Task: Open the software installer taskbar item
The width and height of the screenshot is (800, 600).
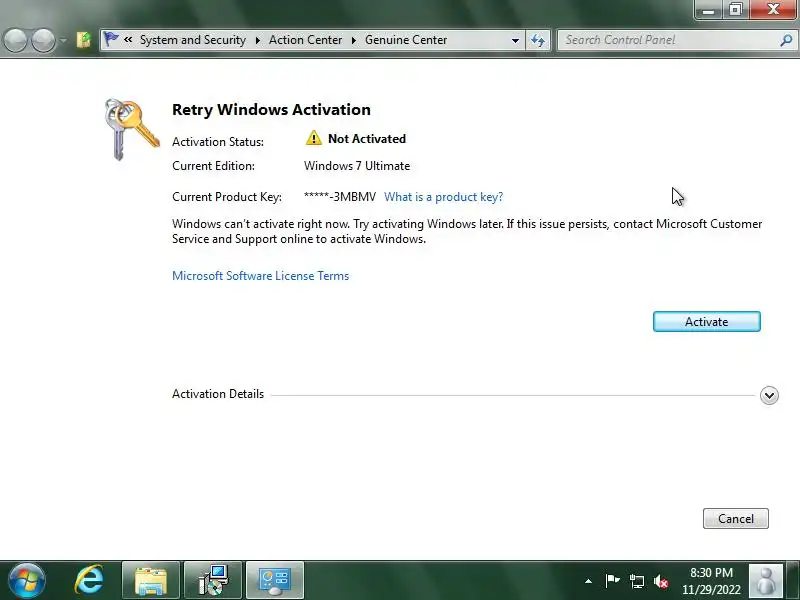Action: [213, 580]
